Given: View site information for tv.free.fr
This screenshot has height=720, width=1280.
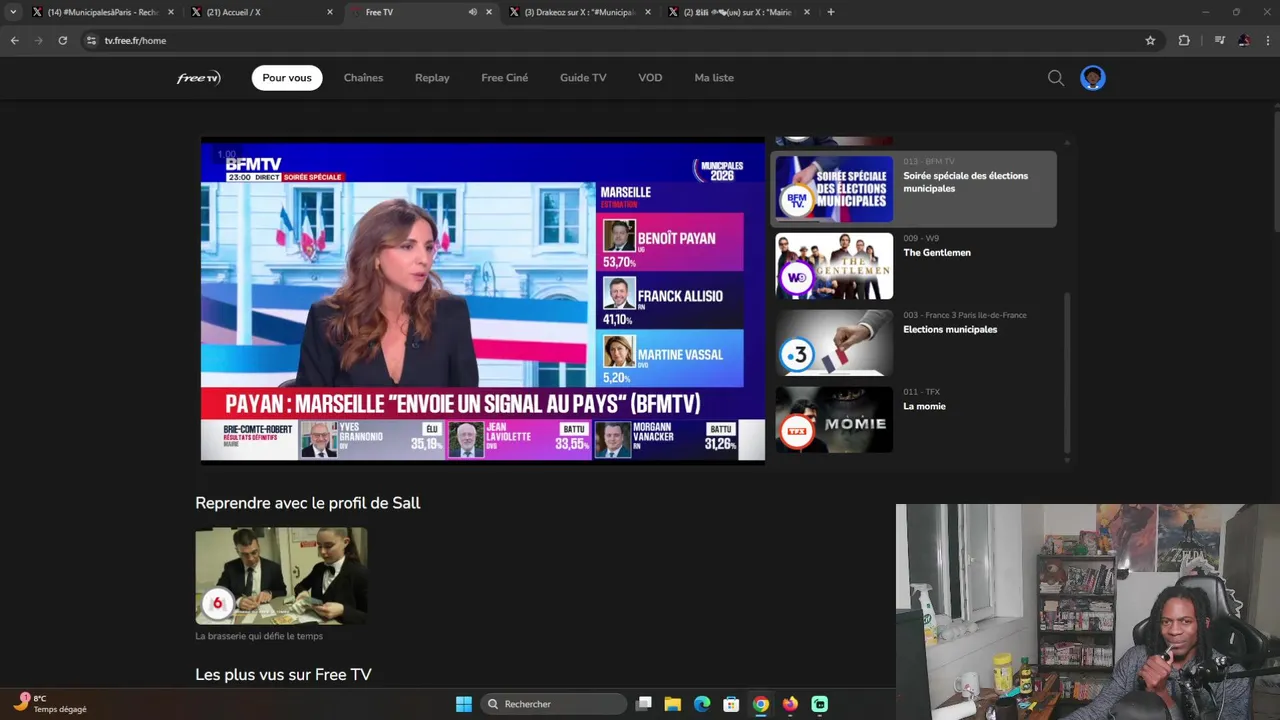Looking at the screenshot, I should pos(91,40).
